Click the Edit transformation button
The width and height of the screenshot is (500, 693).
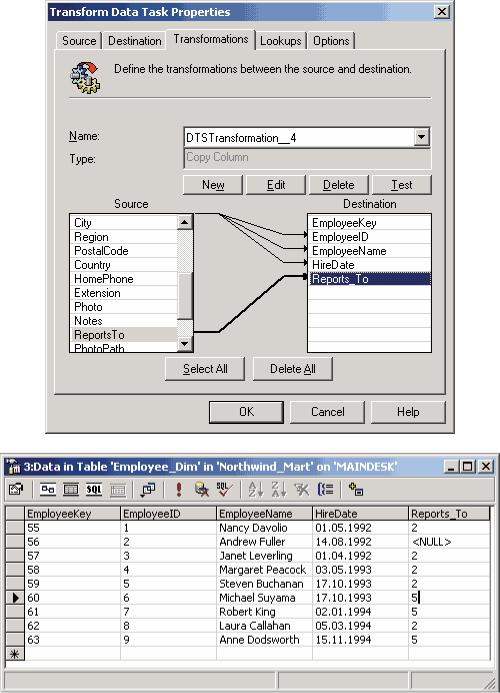coord(276,185)
